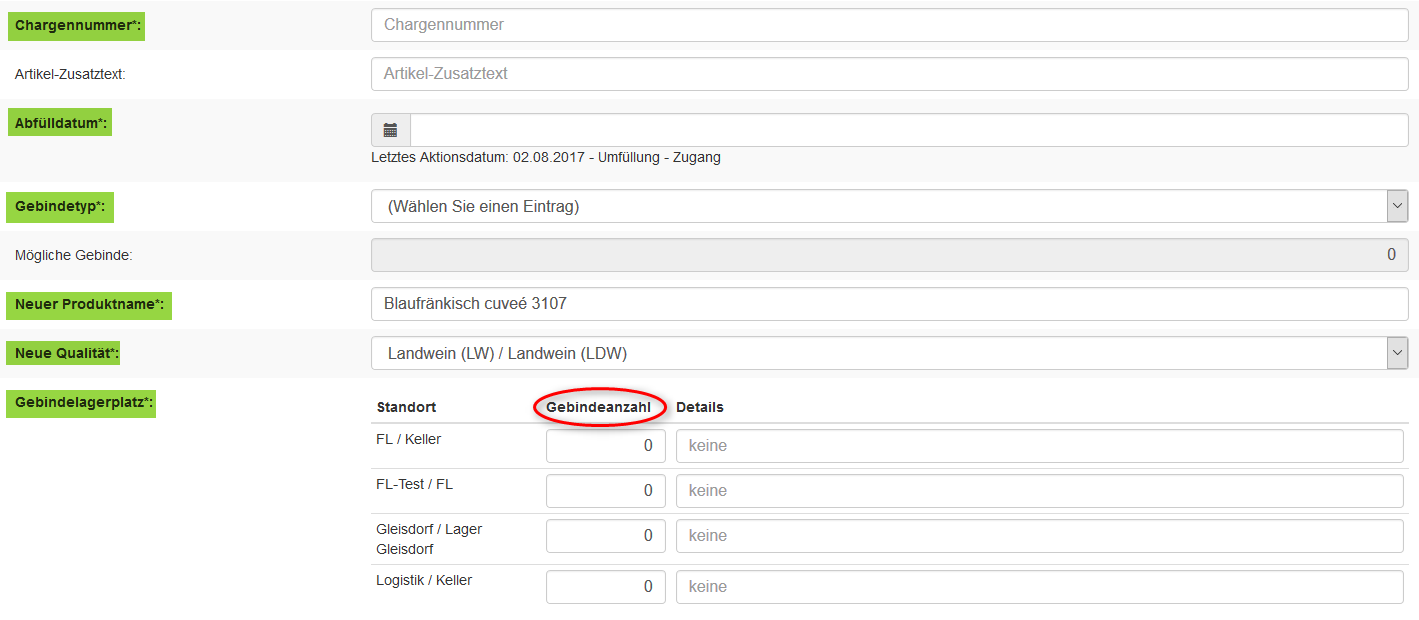The height and width of the screenshot is (620, 1419).
Task: Expand the Neue Qualität dropdown
Action: click(889, 353)
